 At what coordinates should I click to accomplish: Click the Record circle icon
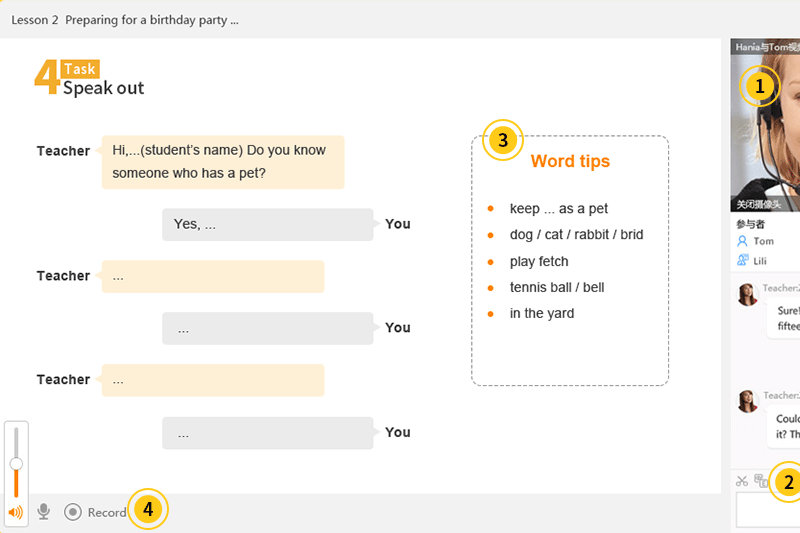click(x=72, y=512)
